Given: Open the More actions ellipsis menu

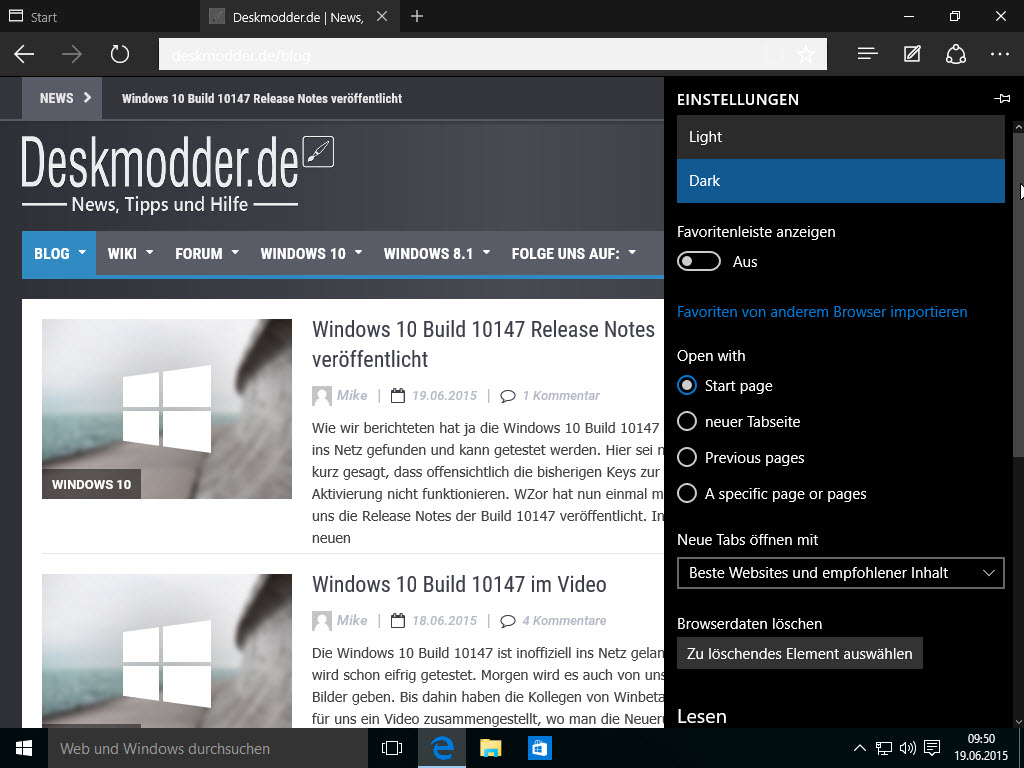Looking at the screenshot, I should pyautogui.click(x=1000, y=54).
